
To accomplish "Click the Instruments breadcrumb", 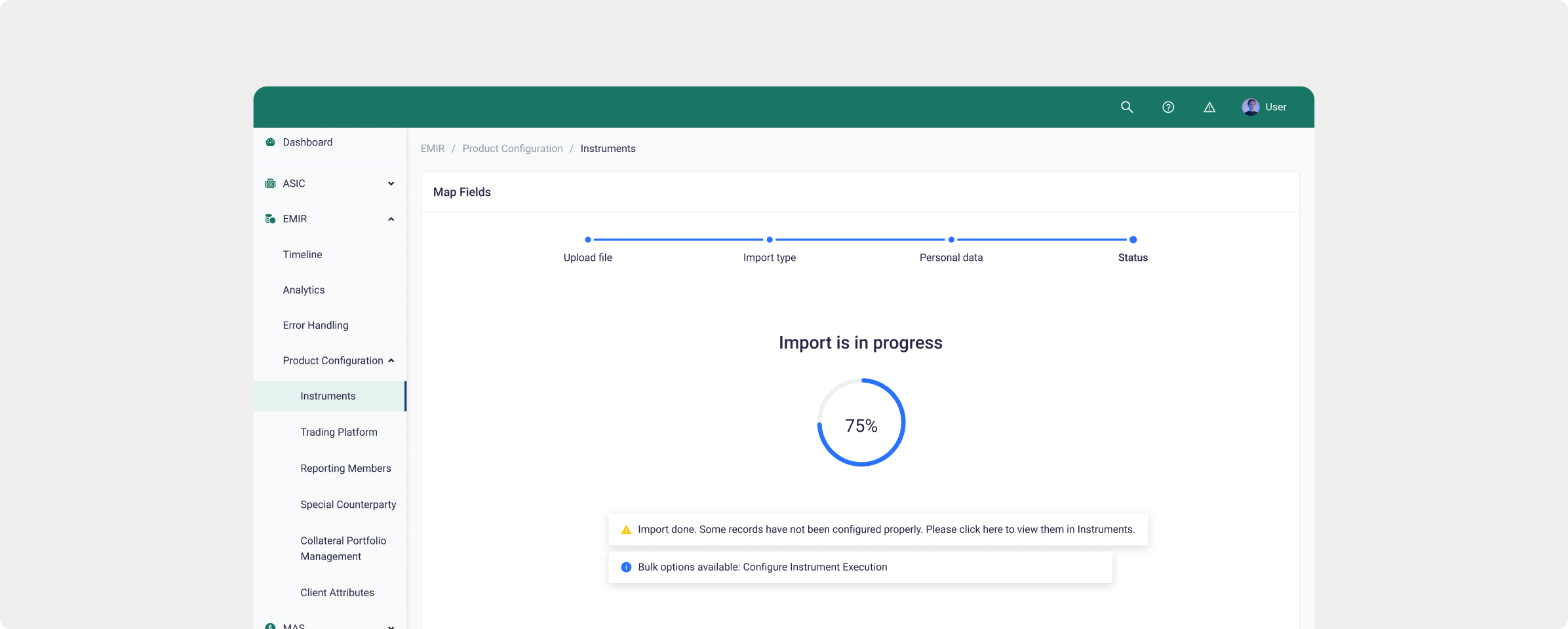I will coord(608,149).
